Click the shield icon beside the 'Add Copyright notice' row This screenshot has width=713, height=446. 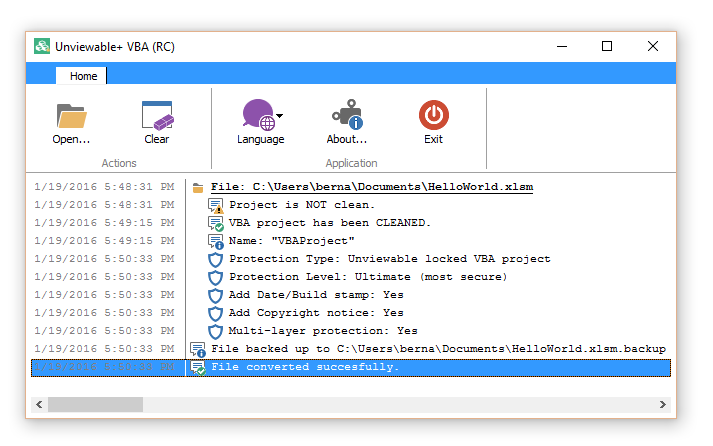coord(215,314)
